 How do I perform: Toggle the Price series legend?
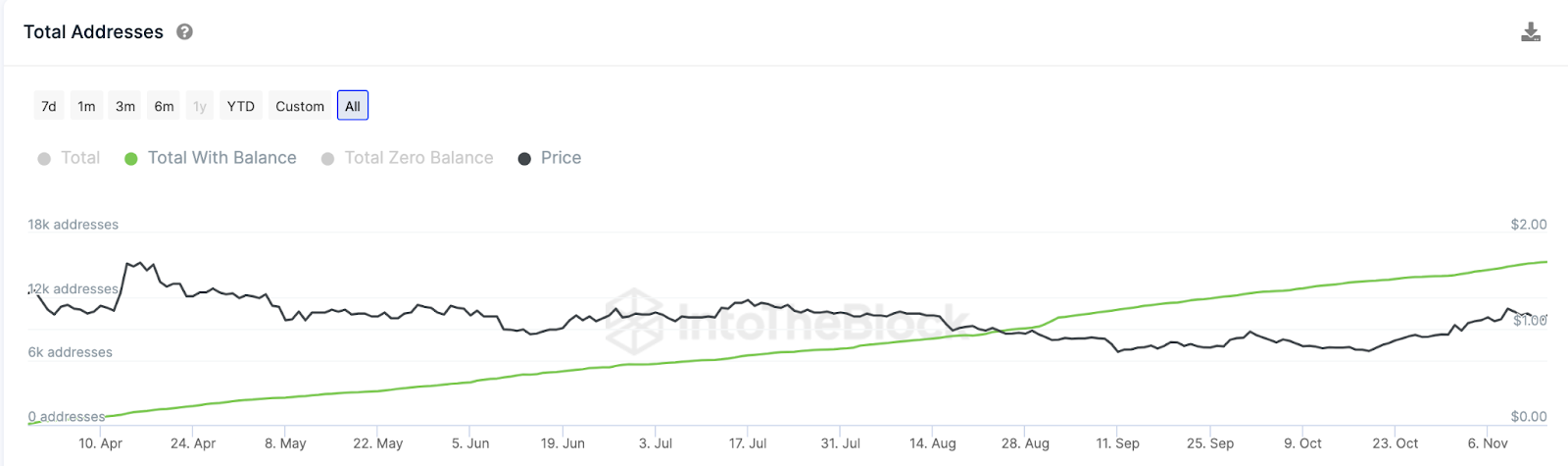click(x=561, y=158)
